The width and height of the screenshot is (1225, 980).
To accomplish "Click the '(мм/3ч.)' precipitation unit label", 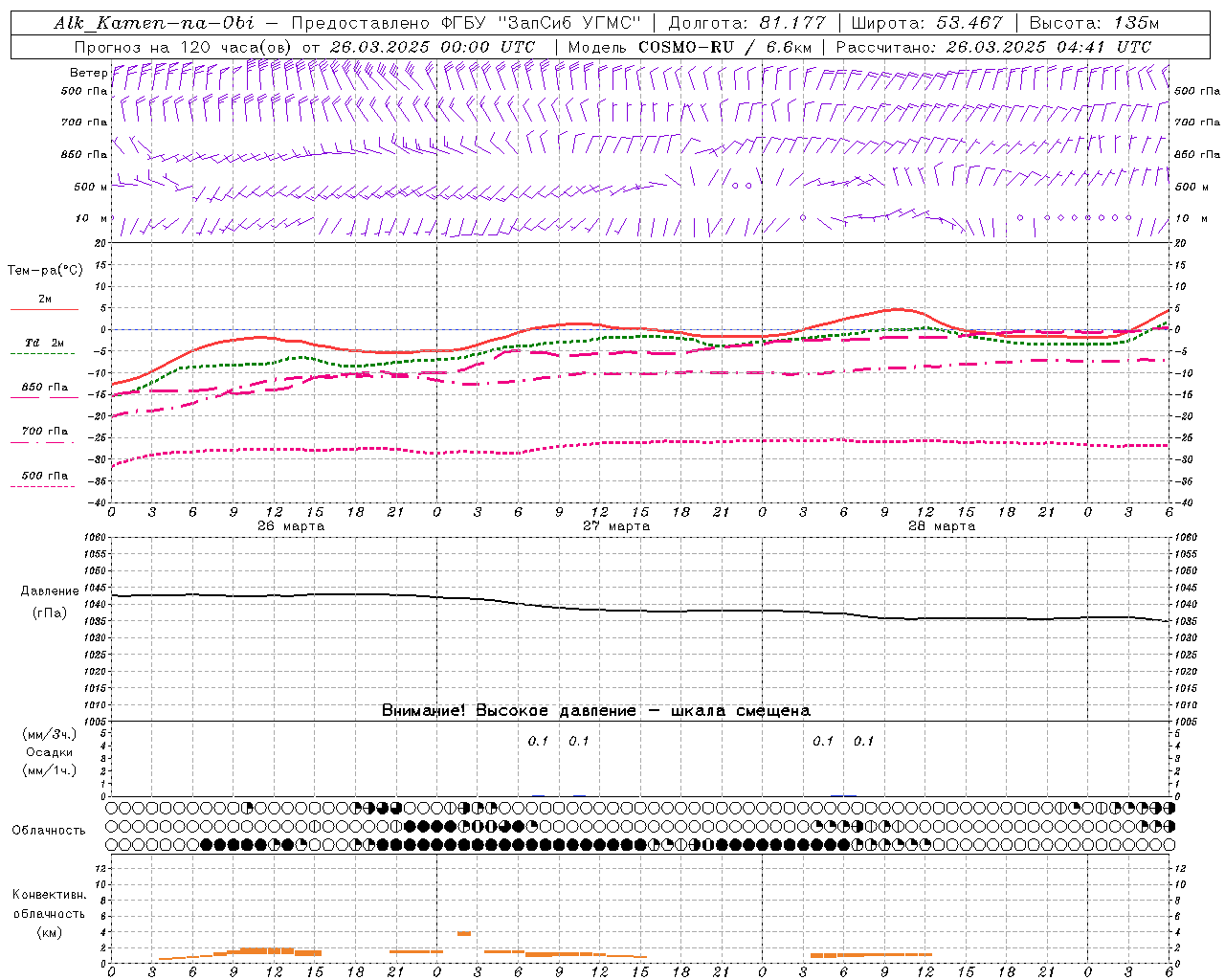I will pyautogui.click(x=50, y=734).
